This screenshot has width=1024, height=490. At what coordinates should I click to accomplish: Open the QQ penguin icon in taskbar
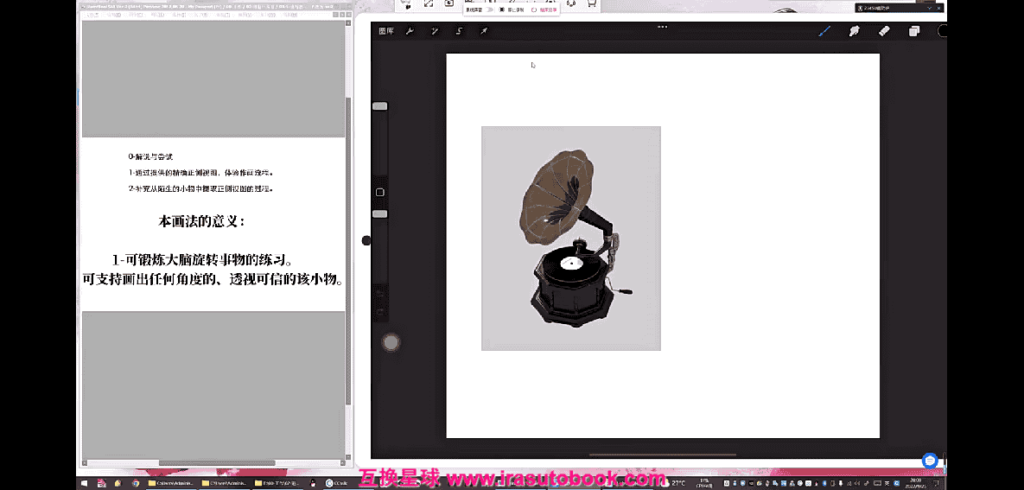[x=313, y=483]
